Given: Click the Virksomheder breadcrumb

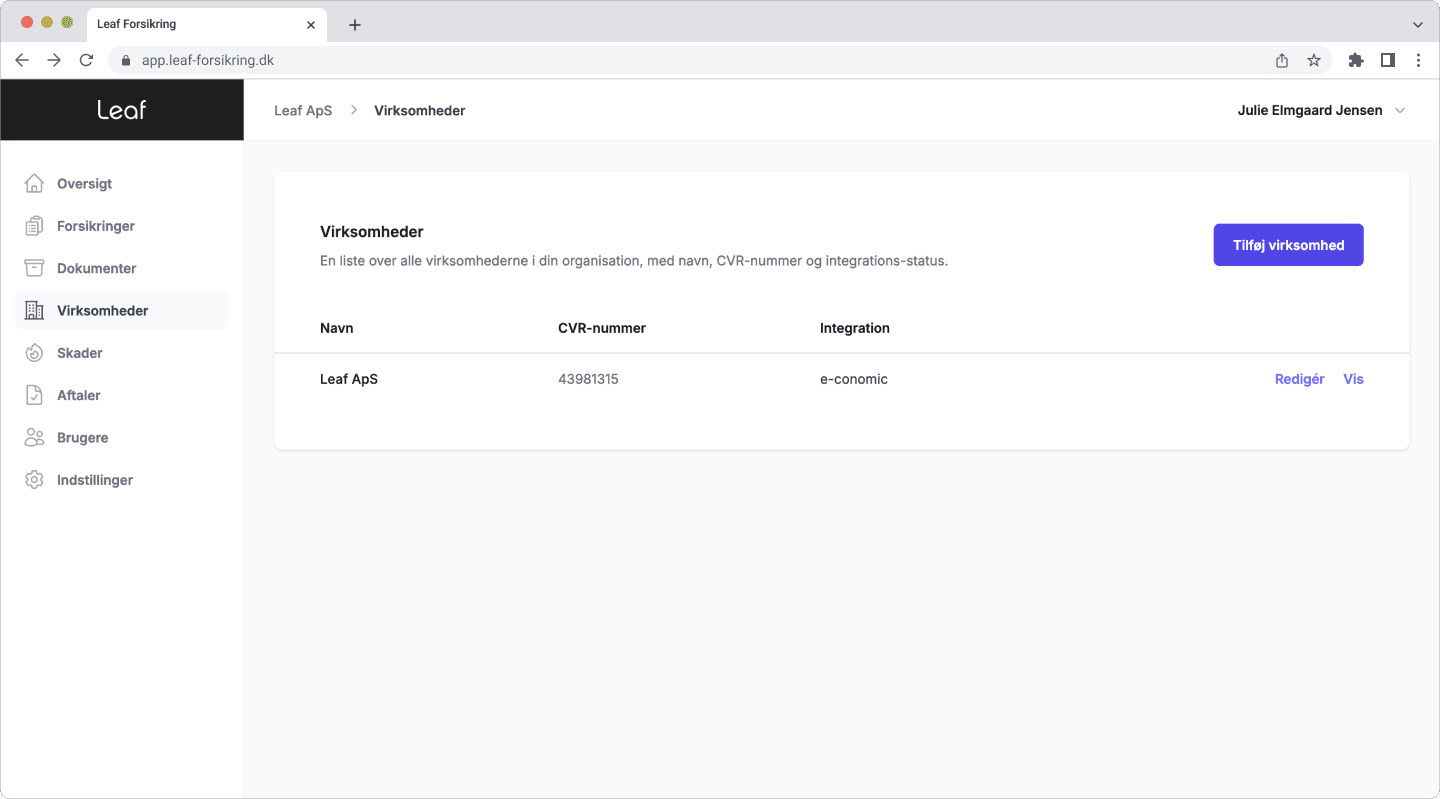Looking at the screenshot, I should tap(419, 110).
